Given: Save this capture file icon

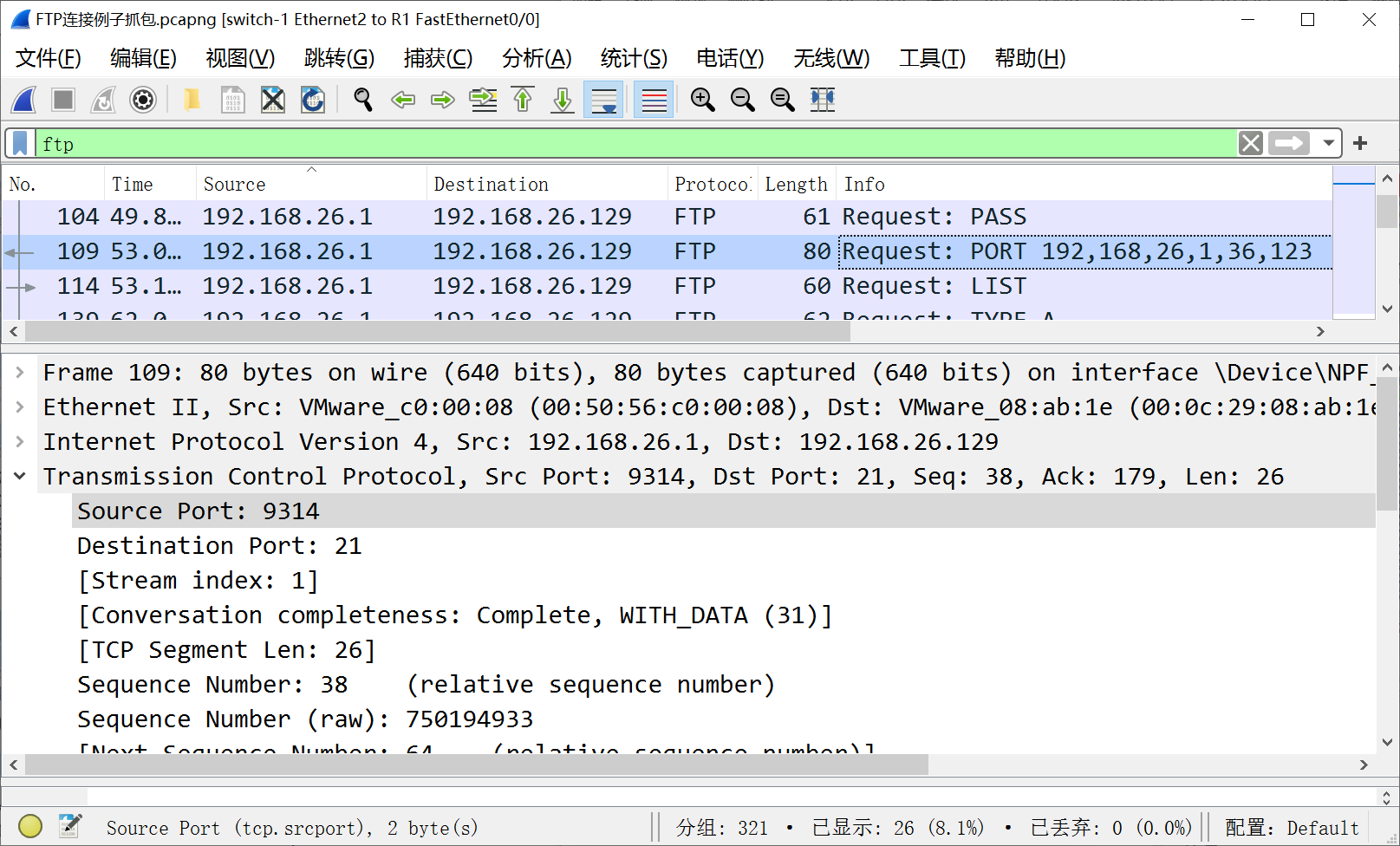Looking at the screenshot, I should coord(232,100).
